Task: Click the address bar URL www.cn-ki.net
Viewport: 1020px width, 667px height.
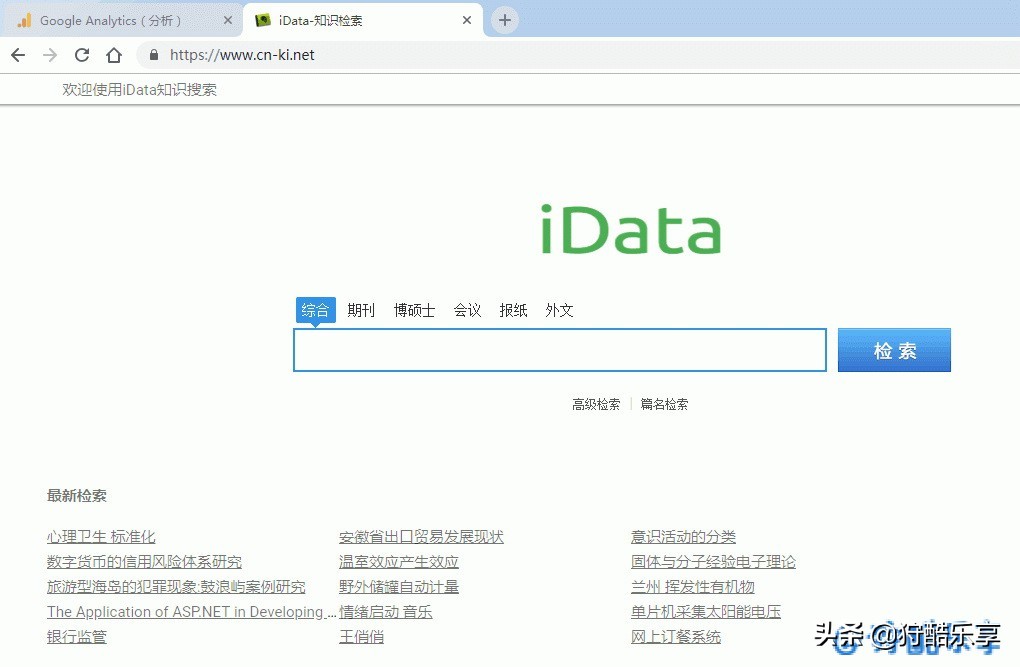Action: [x=242, y=55]
